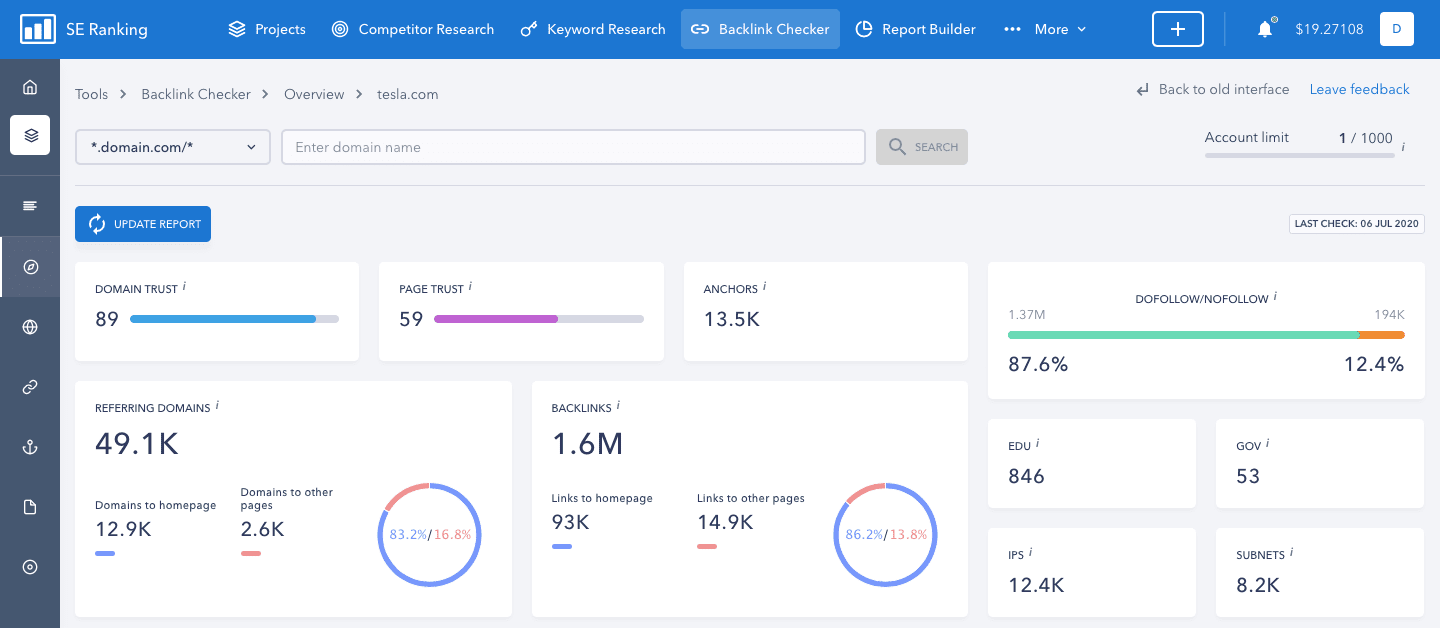This screenshot has width=1440, height=628.
Task: Open the *.domain.com/* scope dropdown
Action: click(173, 147)
